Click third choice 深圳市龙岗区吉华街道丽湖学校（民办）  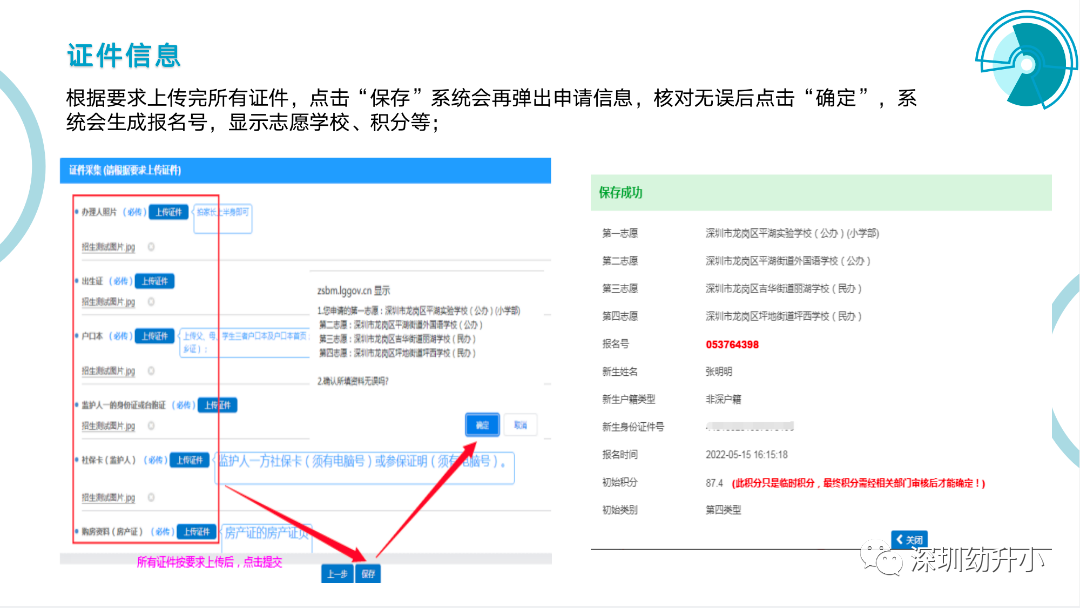click(784, 289)
